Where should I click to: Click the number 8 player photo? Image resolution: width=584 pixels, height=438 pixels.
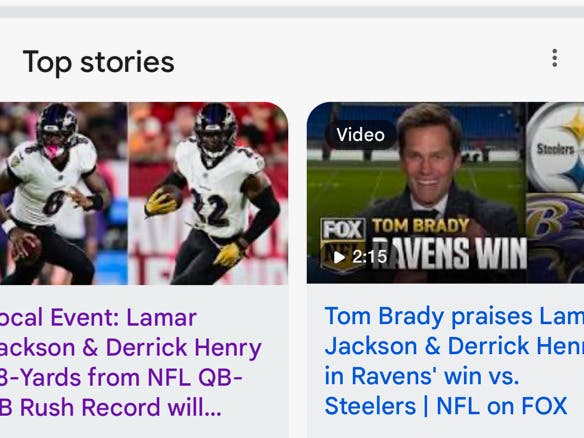coord(63,193)
